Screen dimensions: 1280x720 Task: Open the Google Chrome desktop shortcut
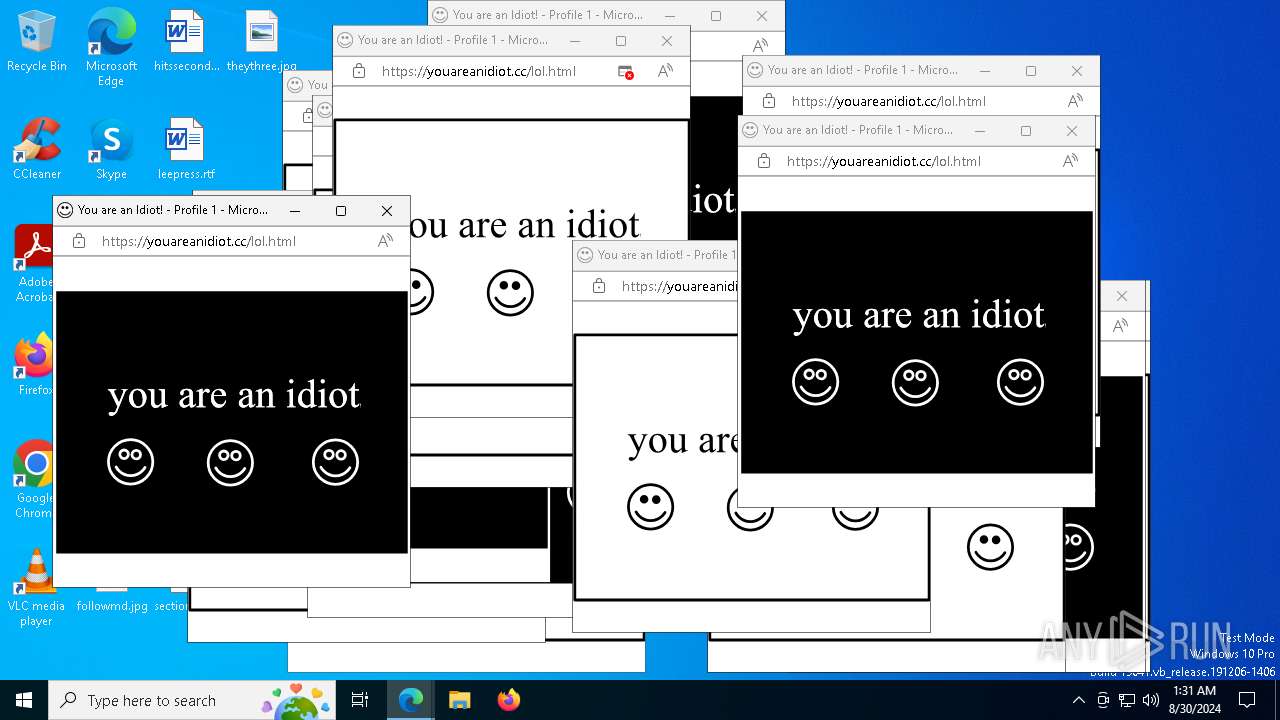click(34, 480)
